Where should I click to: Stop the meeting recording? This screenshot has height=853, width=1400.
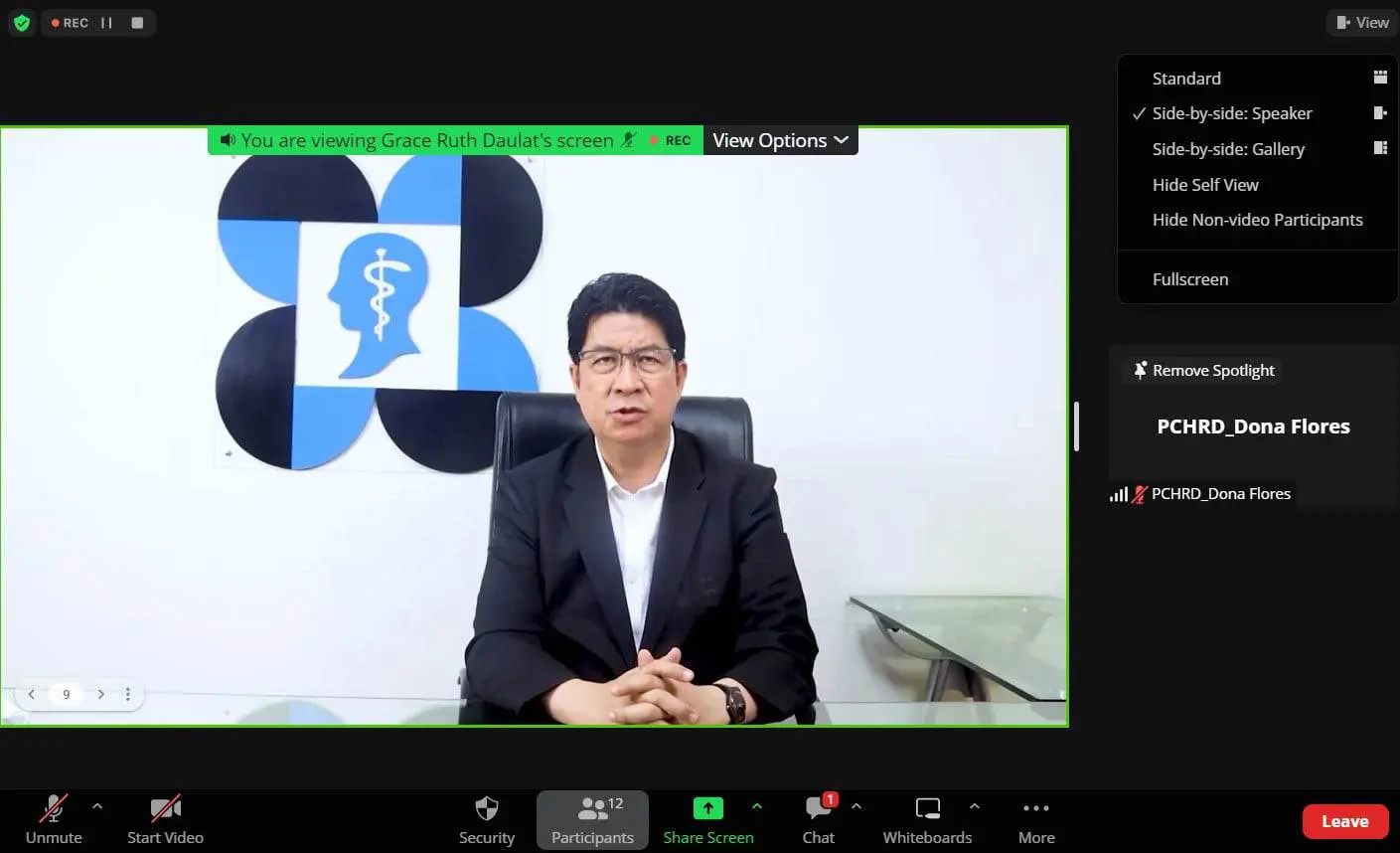pyautogui.click(x=137, y=23)
